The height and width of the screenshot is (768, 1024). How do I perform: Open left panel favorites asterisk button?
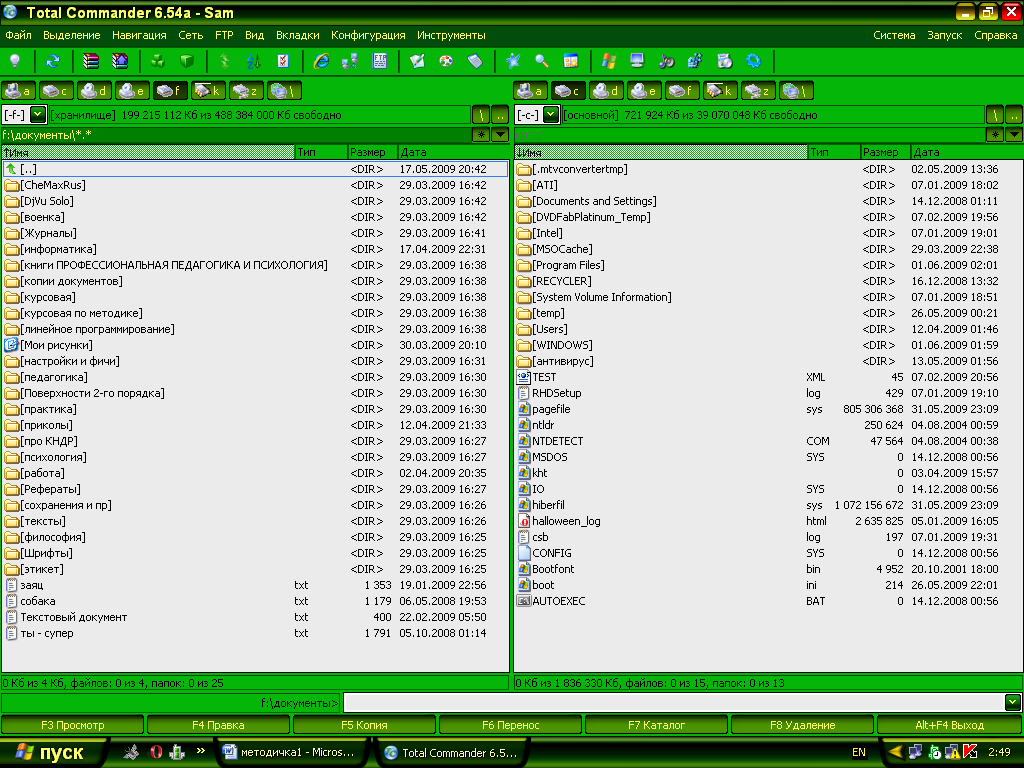tap(481, 135)
